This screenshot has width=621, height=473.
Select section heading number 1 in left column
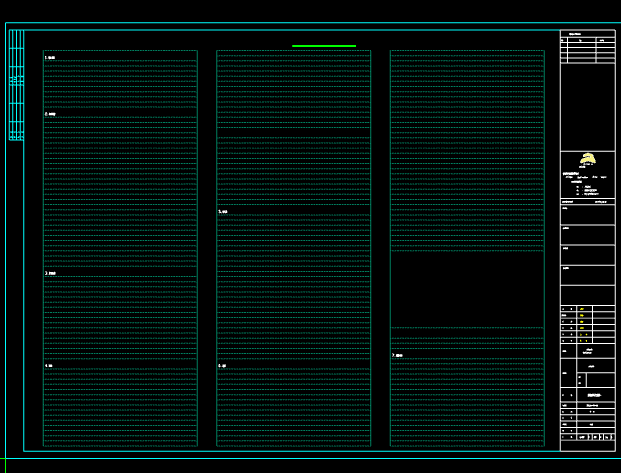tap(50, 58)
